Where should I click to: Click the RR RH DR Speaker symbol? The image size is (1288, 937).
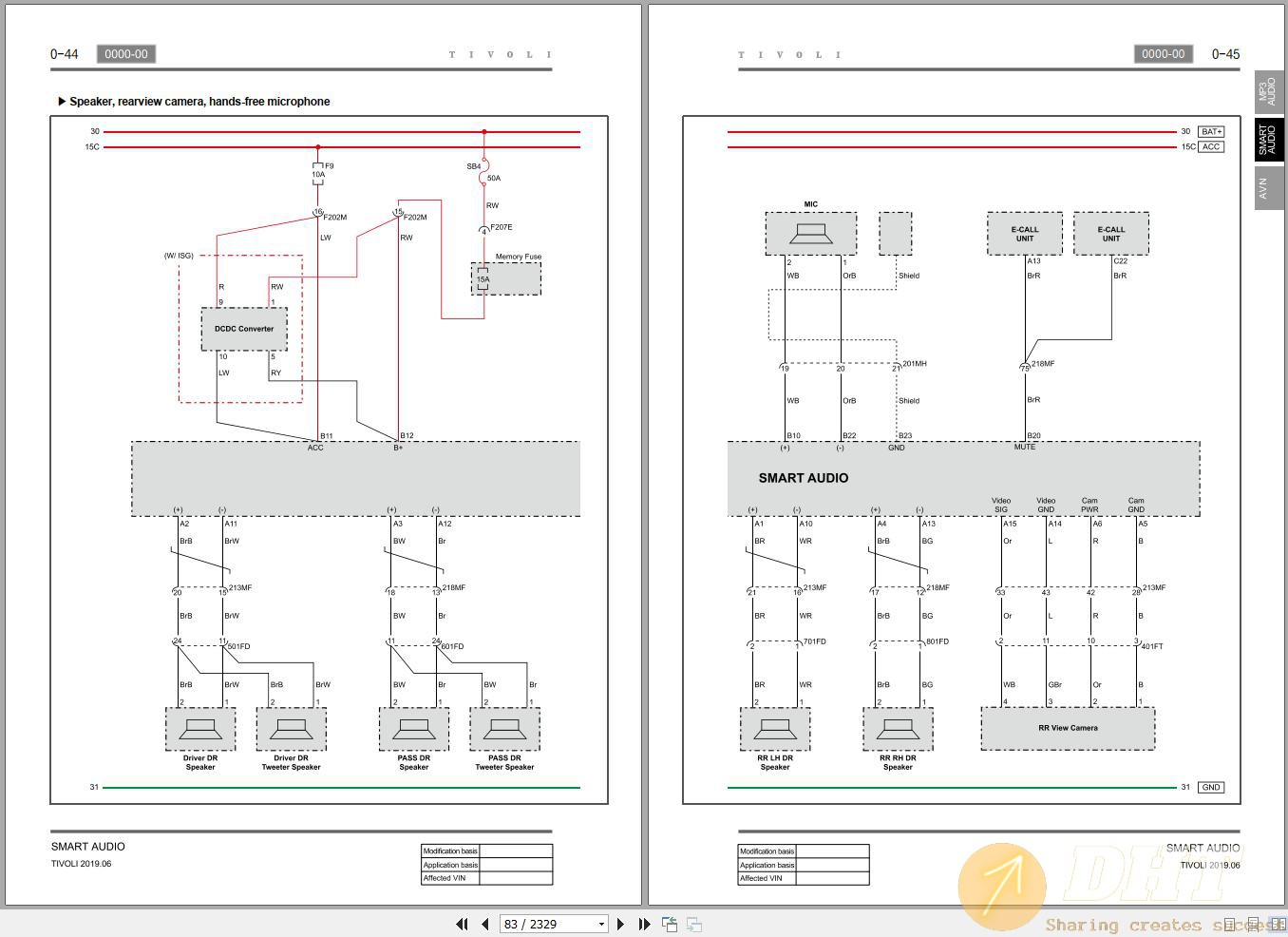tap(898, 729)
